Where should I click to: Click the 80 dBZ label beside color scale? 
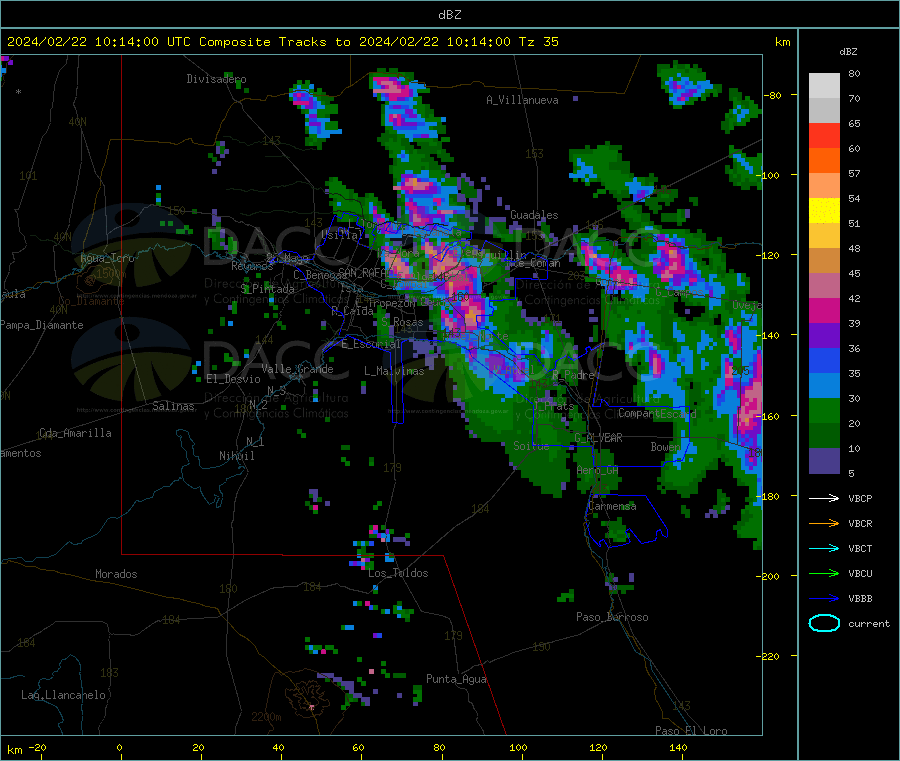click(854, 73)
